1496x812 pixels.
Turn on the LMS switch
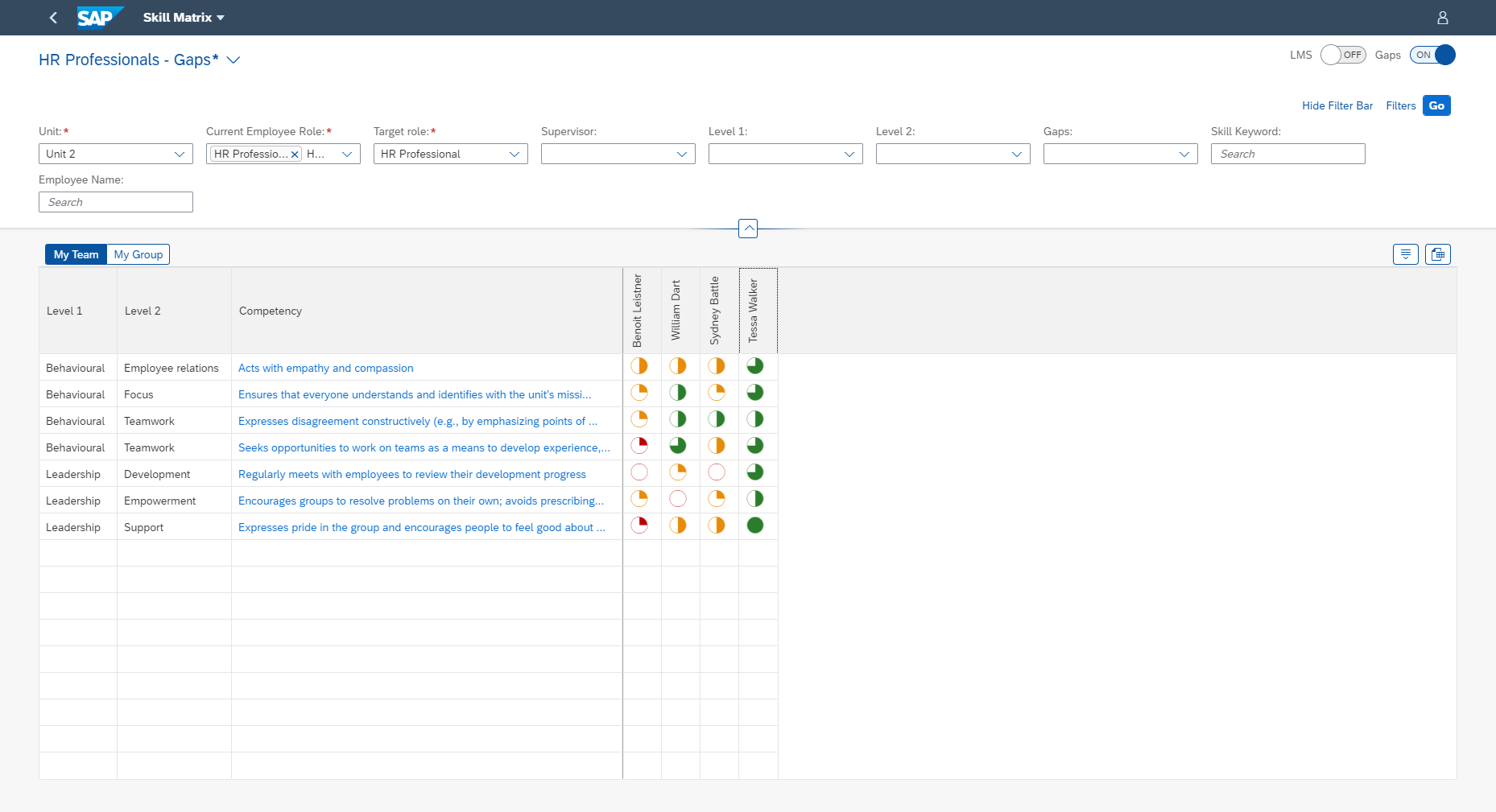pyautogui.click(x=1342, y=55)
